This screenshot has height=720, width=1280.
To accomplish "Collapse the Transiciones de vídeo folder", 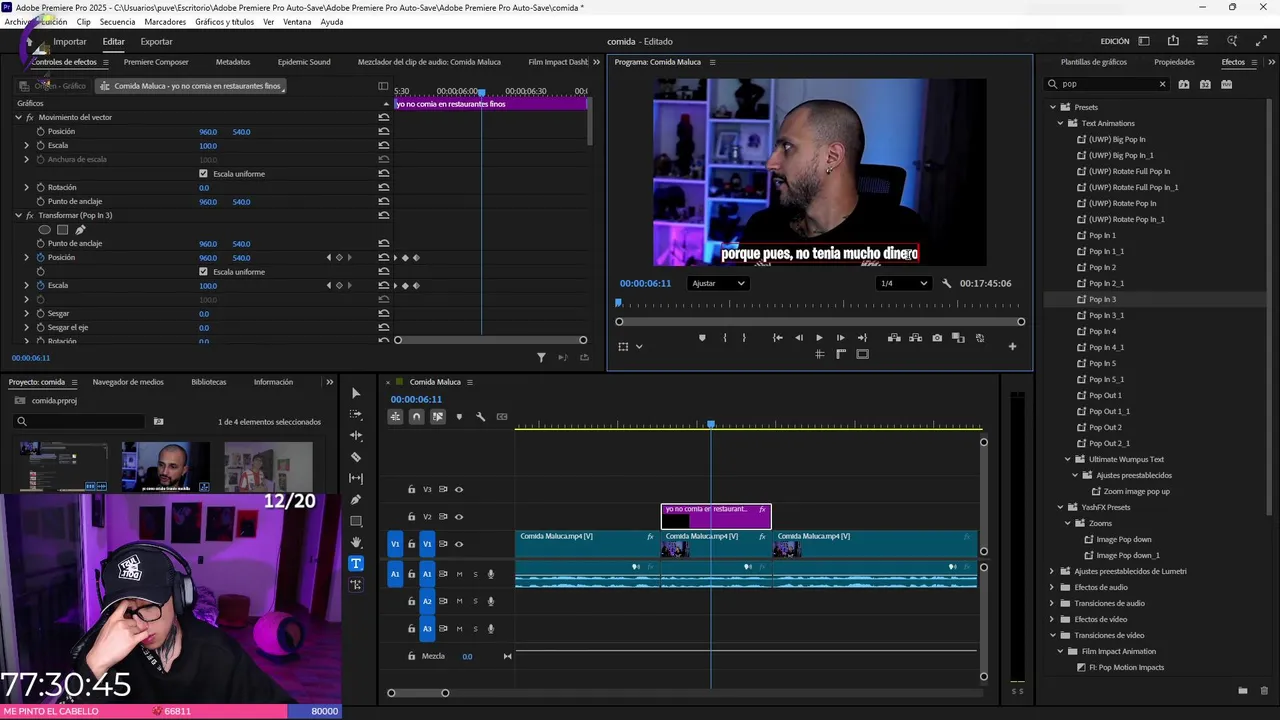I will (x=1052, y=635).
